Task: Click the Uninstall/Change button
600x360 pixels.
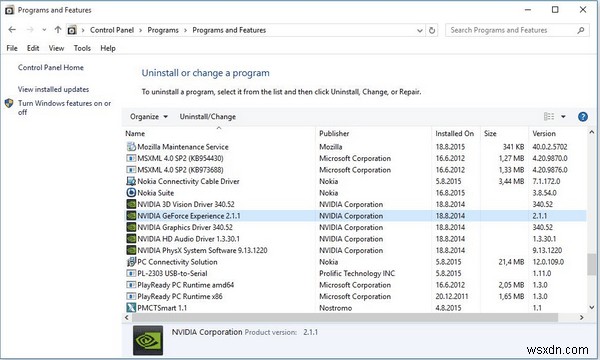Action: (208, 117)
